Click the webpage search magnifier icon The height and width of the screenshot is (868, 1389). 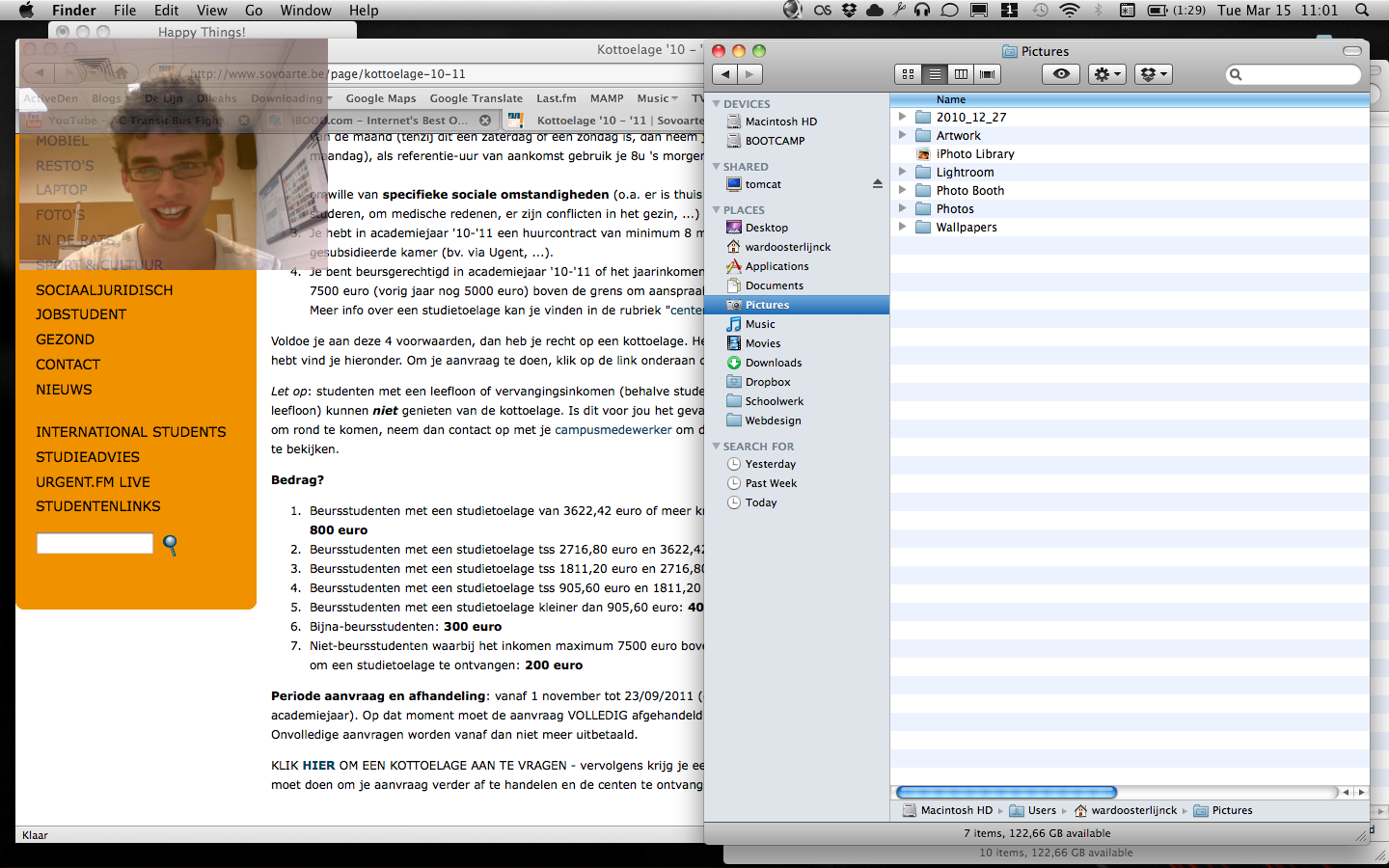[x=170, y=545]
